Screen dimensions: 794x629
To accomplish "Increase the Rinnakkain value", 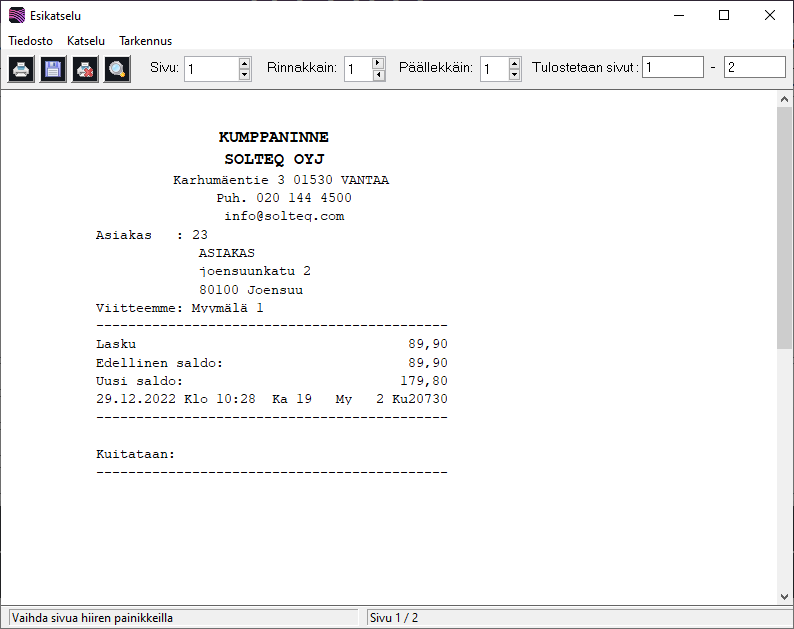I will tap(378, 63).
